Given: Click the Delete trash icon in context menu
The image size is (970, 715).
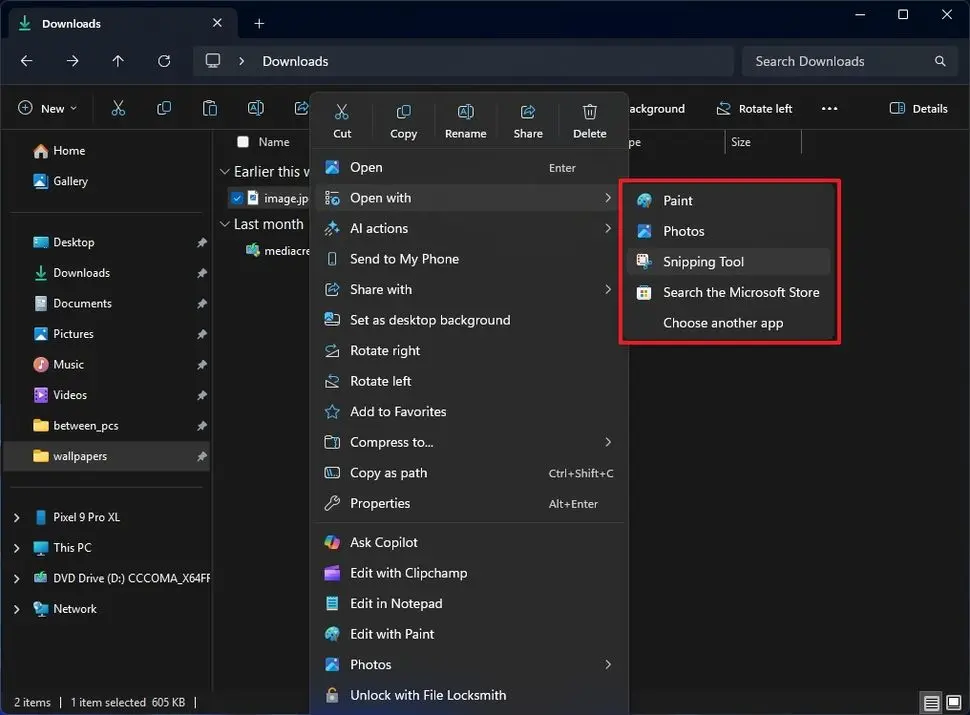Looking at the screenshot, I should click(x=590, y=112).
